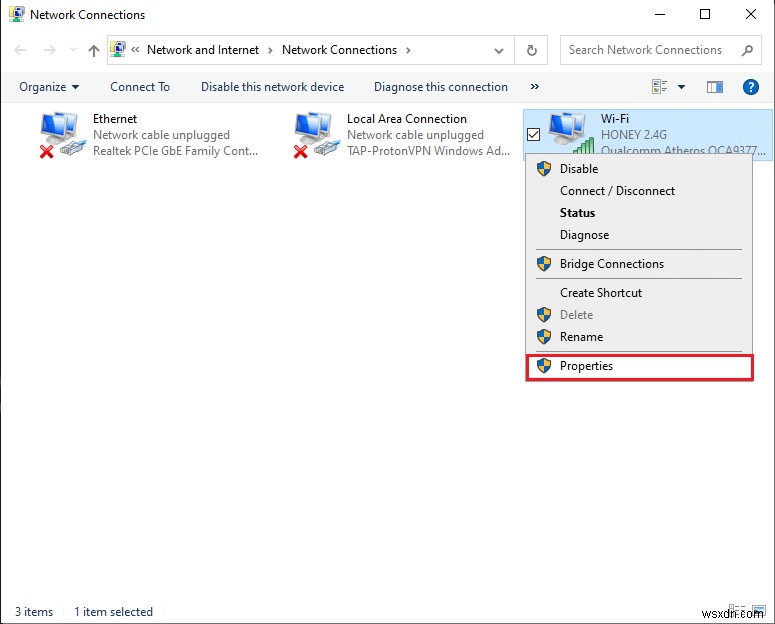Click the shield icon beside Properties
775x624 pixels.
(544, 366)
